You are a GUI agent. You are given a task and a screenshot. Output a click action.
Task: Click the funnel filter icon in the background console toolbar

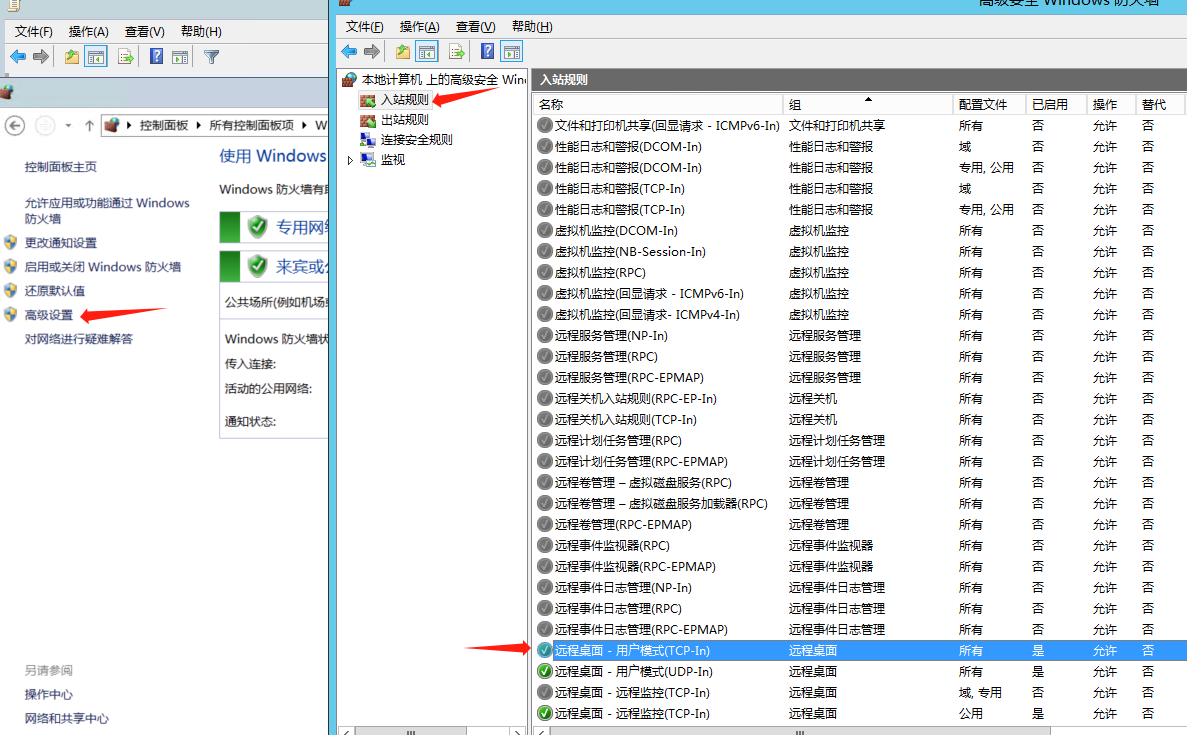pos(211,57)
